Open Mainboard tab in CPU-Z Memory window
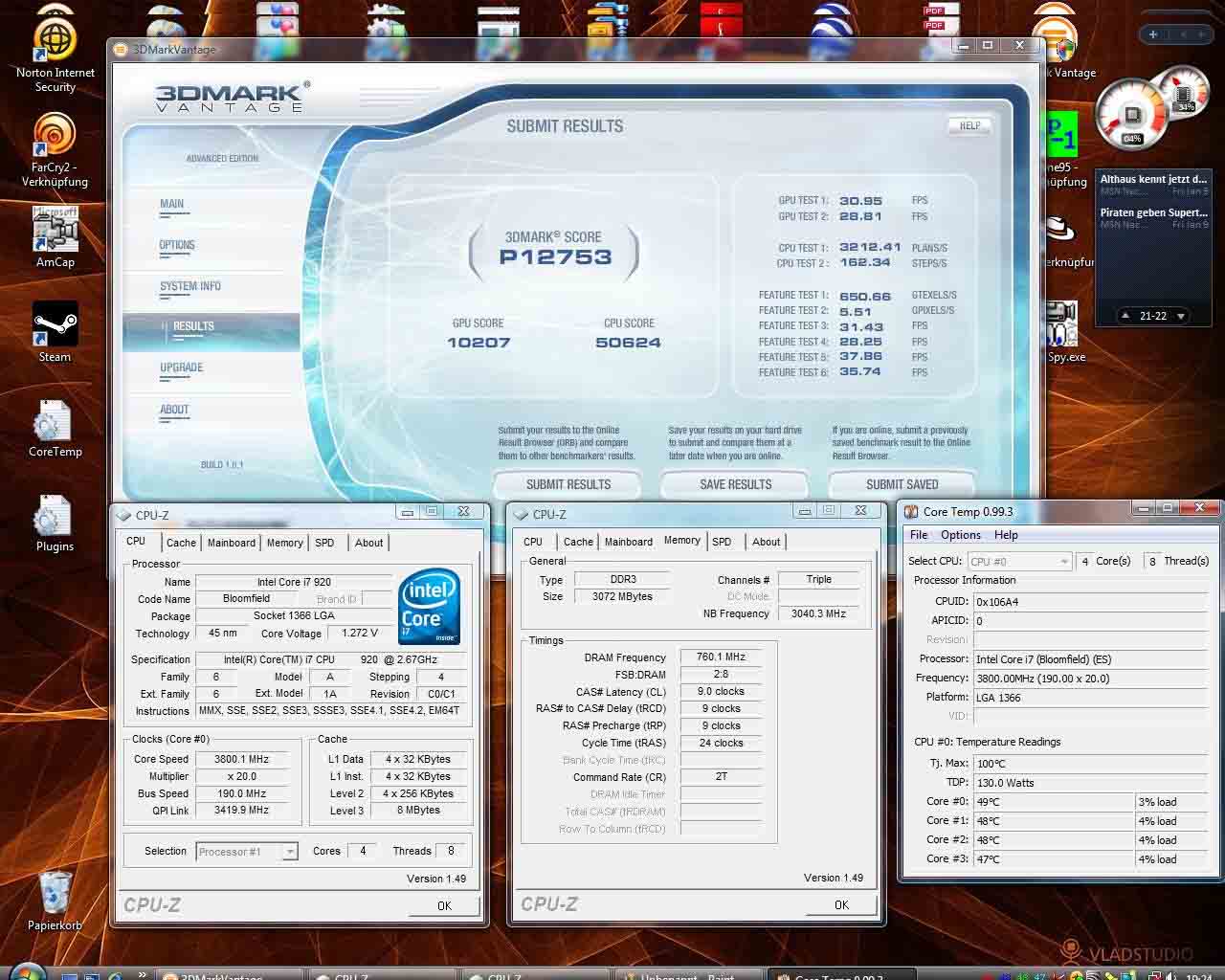The width and height of the screenshot is (1225, 980). click(x=629, y=542)
